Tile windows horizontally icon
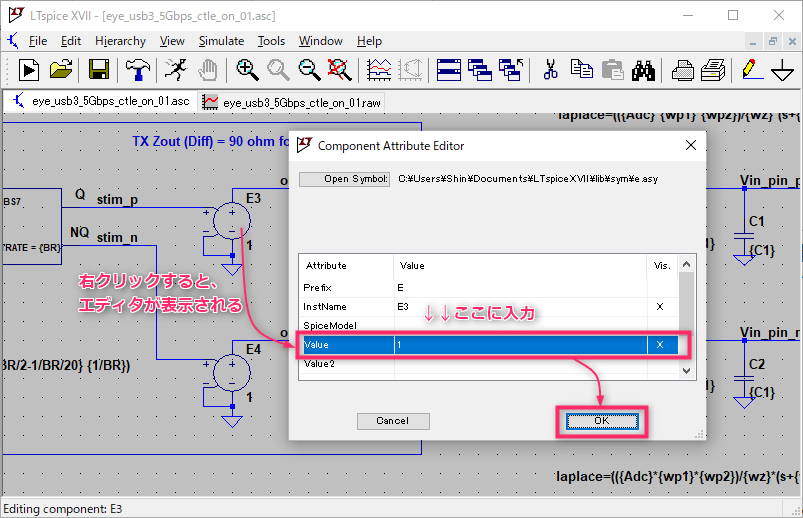Screen dimensions: 803x518 click(449, 70)
